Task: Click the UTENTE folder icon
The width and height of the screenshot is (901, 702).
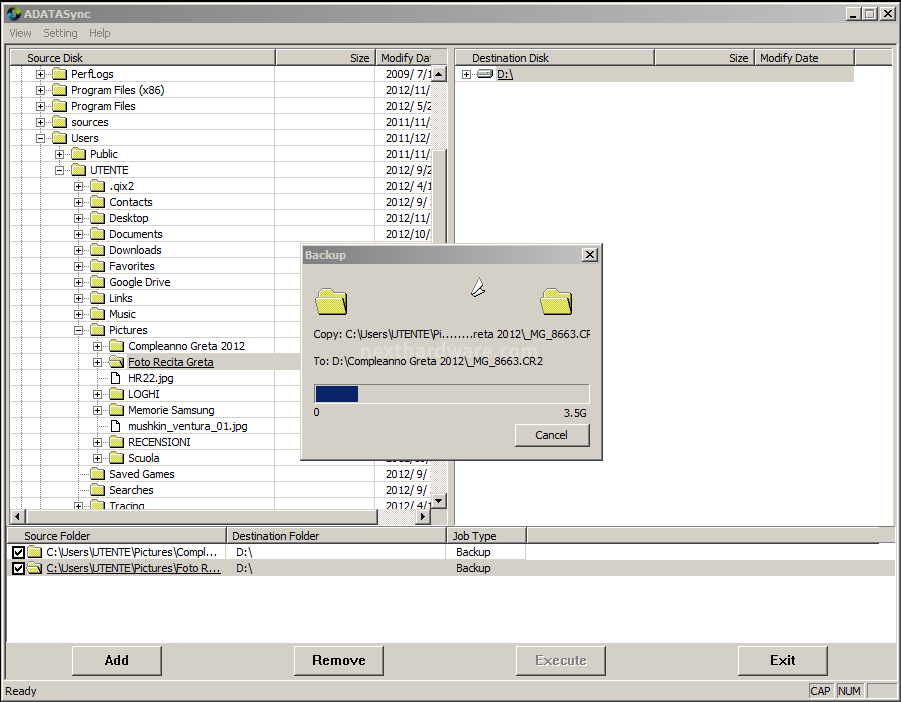Action: point(79,171)
